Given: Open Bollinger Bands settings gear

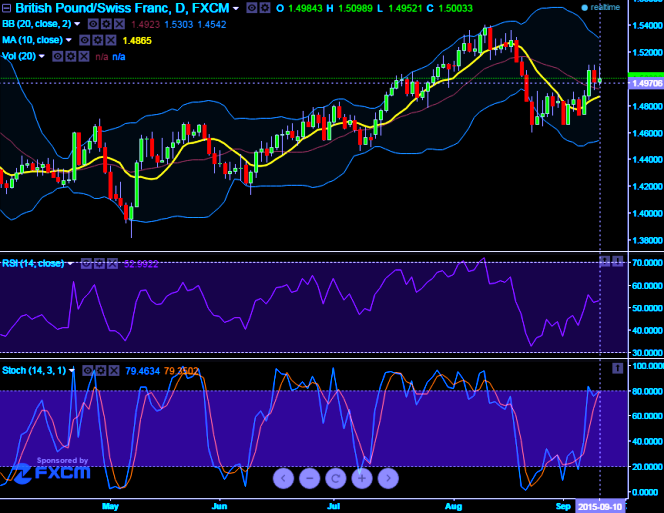Looking at the screenshot, I should 106,24.
